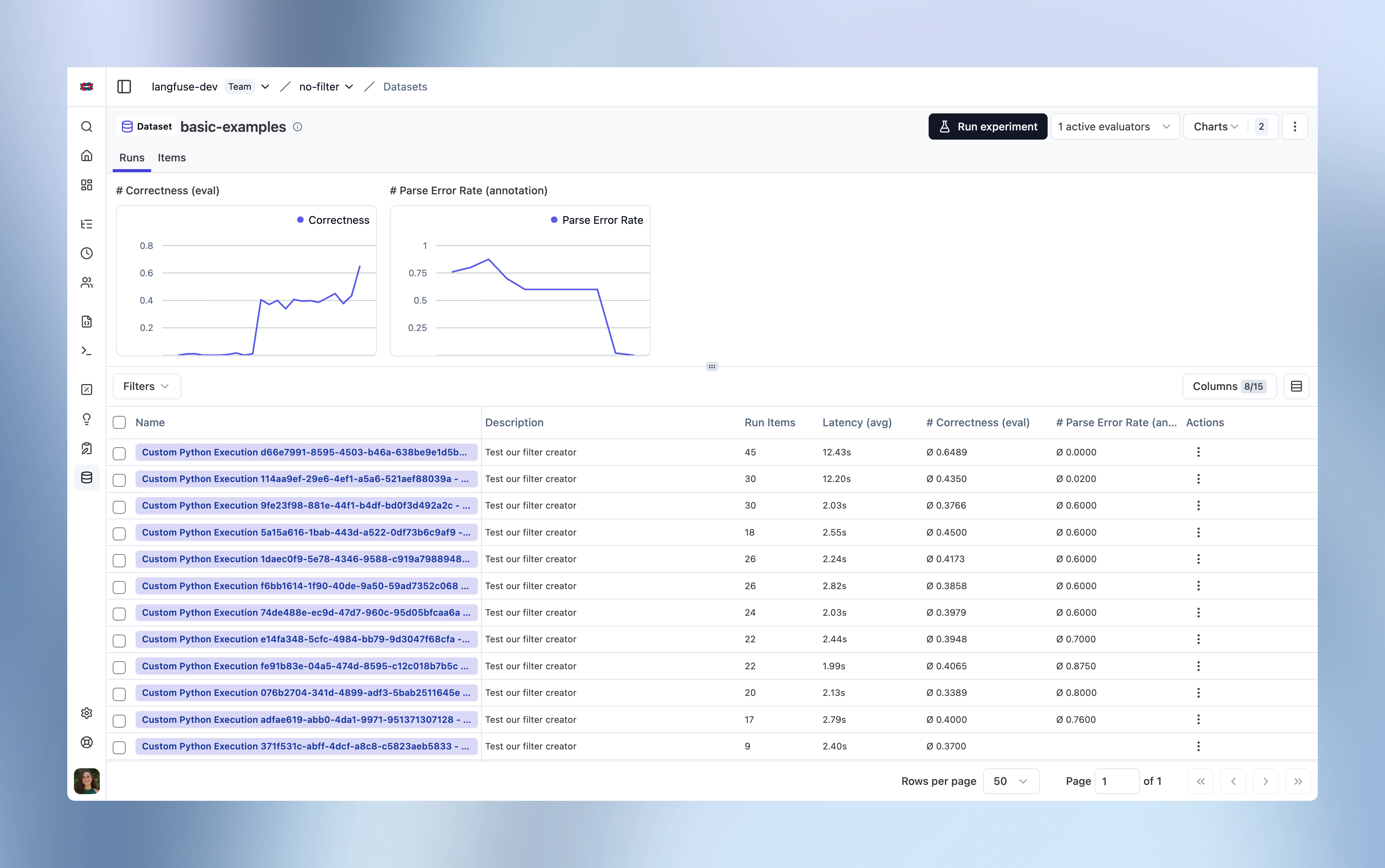Image resolution: width=1385 pixels, height=868 pixels.
Task: Open the search icon in sidebar
Action: tap(87, 127)
